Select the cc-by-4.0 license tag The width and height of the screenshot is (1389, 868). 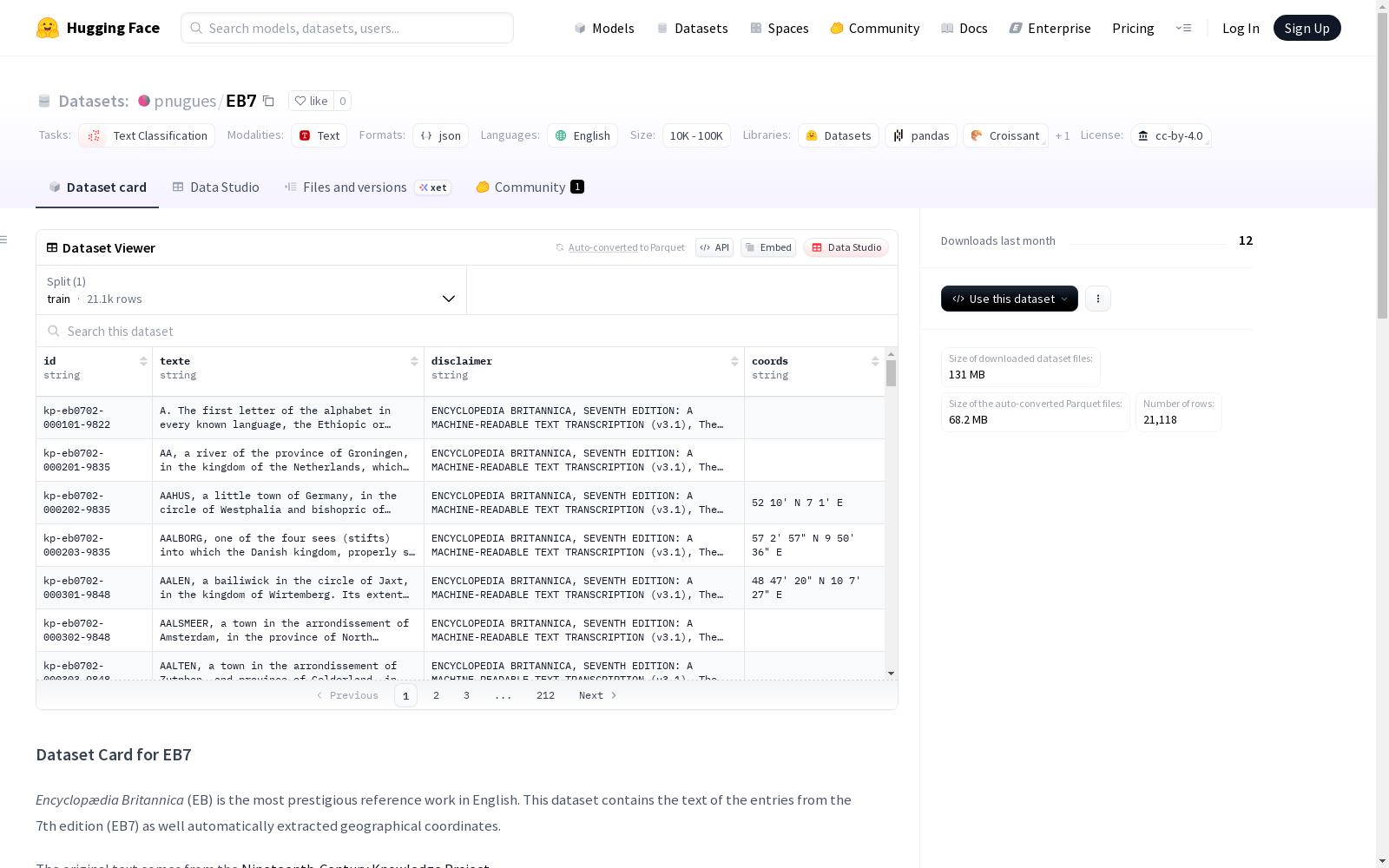click(x=1170, y=135)
